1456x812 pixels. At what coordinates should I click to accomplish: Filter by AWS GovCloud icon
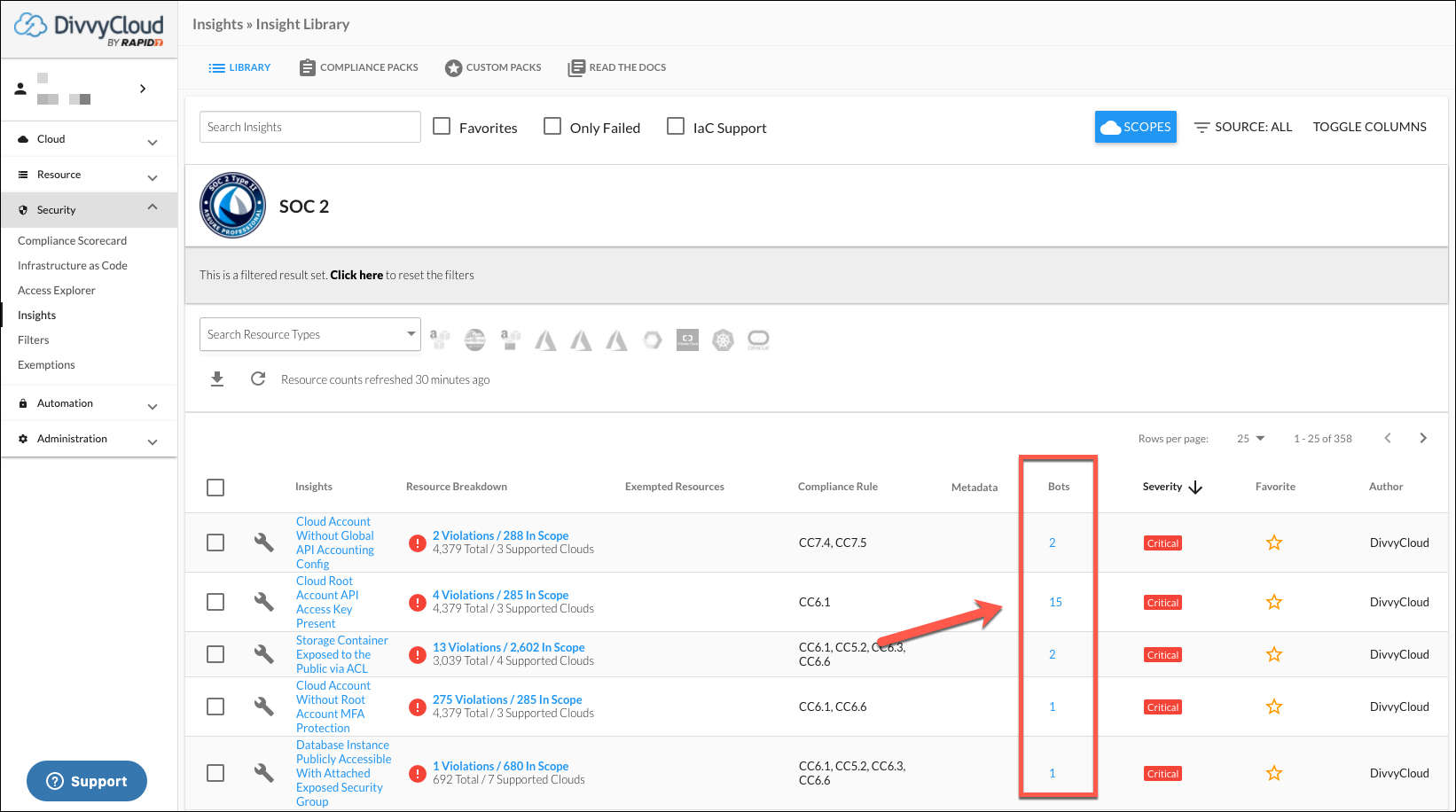(475, 340)
